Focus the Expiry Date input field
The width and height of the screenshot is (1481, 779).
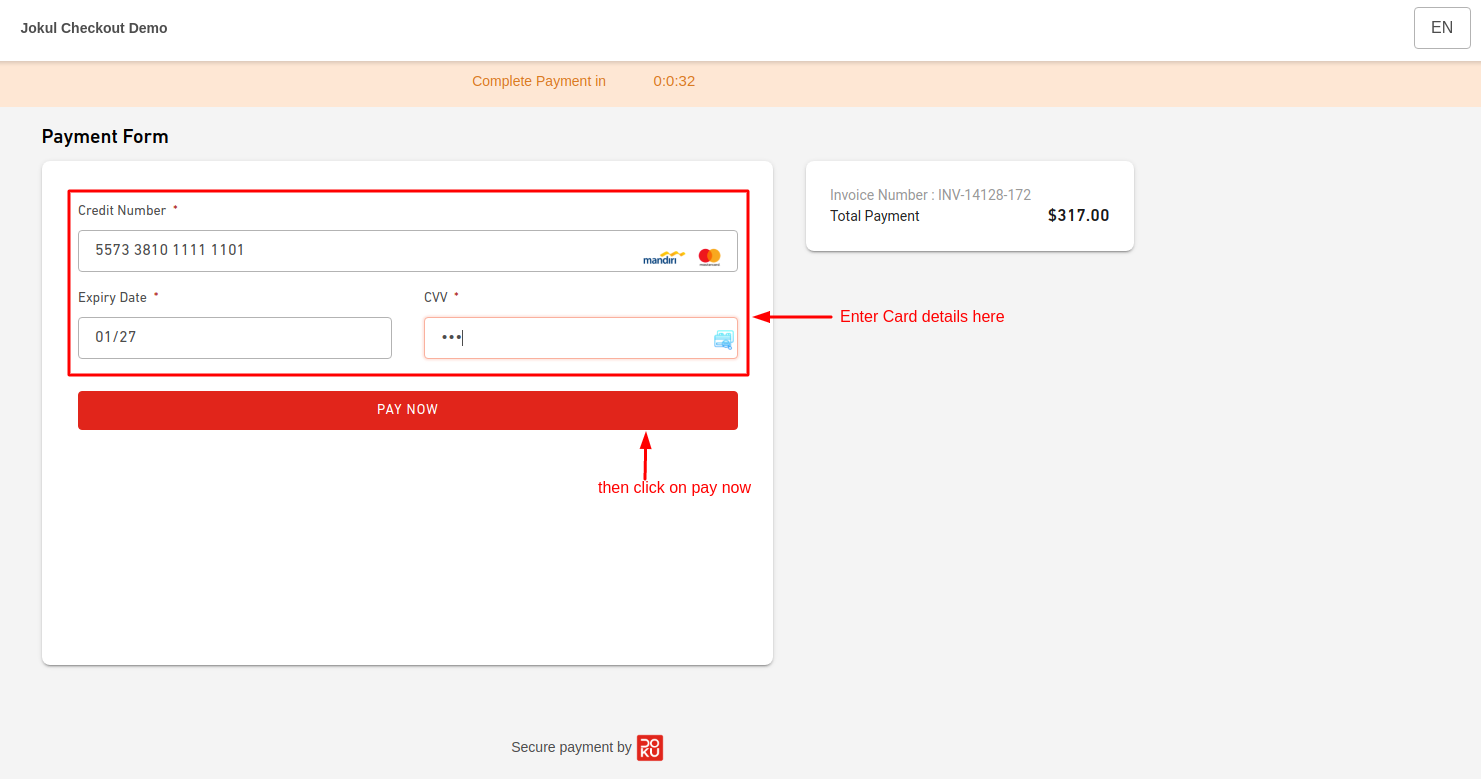(x=235, y=338)
